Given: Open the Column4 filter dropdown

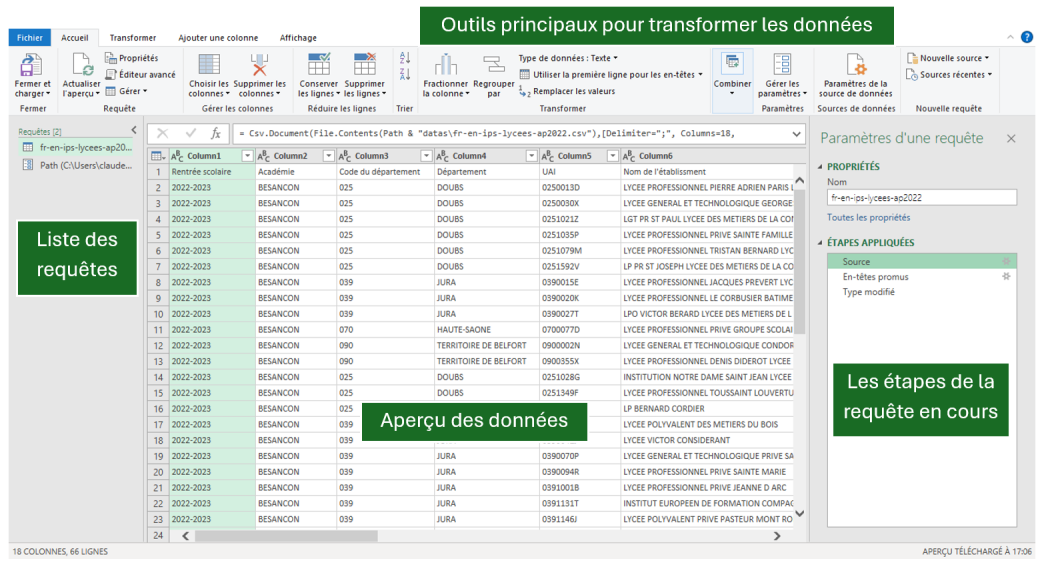Looking at the screenshot, I should pyautogui.click(x=531, y=156).
